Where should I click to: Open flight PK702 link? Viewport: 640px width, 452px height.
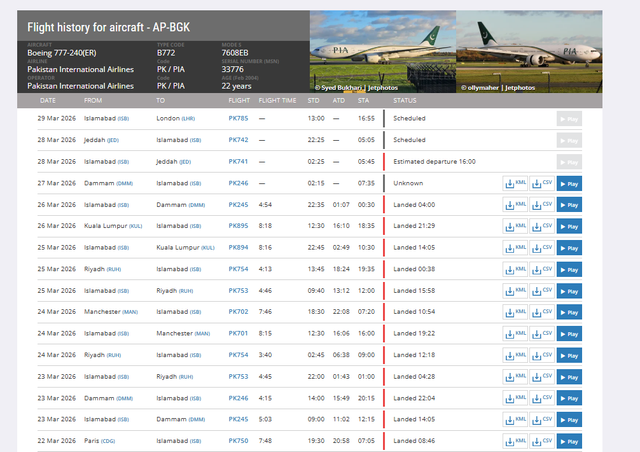pos(238,312)
